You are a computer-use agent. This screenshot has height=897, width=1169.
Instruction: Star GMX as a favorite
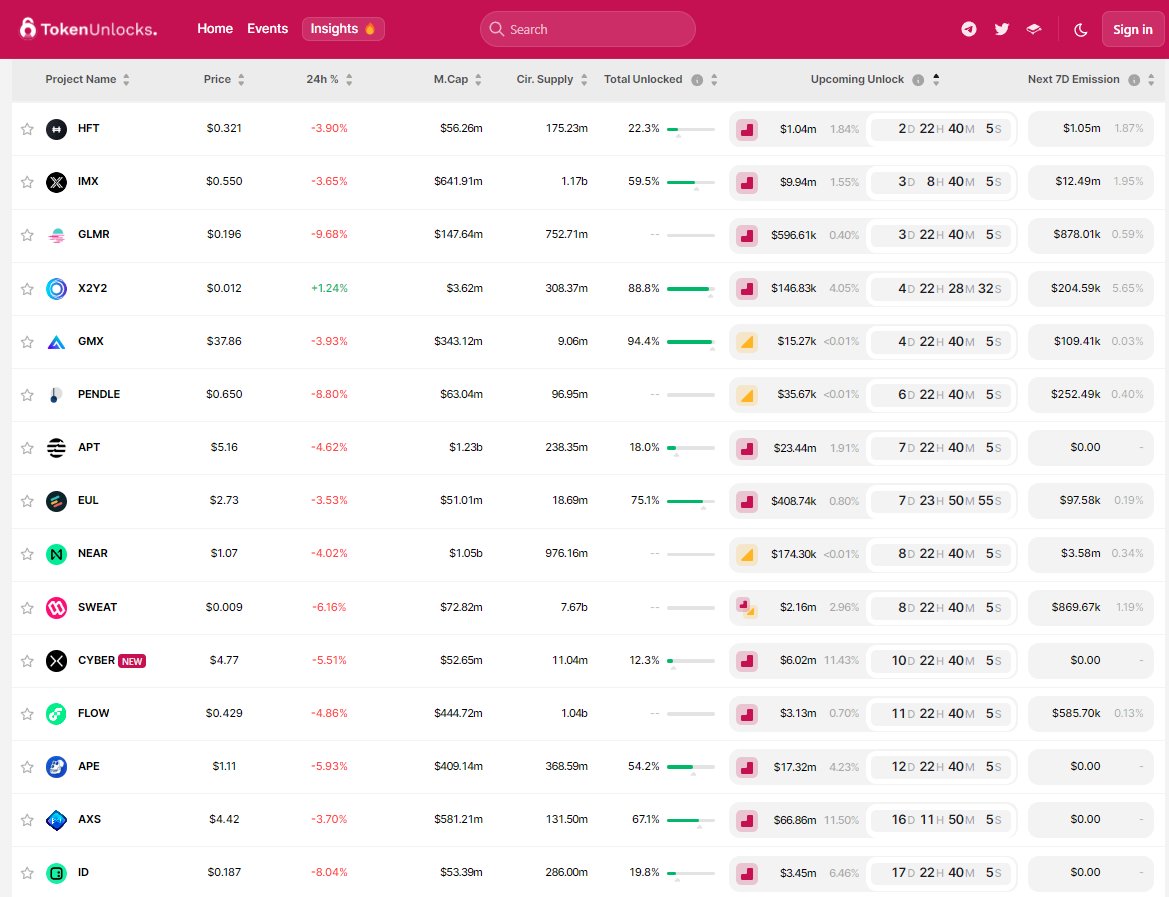[x=28, y=342]
